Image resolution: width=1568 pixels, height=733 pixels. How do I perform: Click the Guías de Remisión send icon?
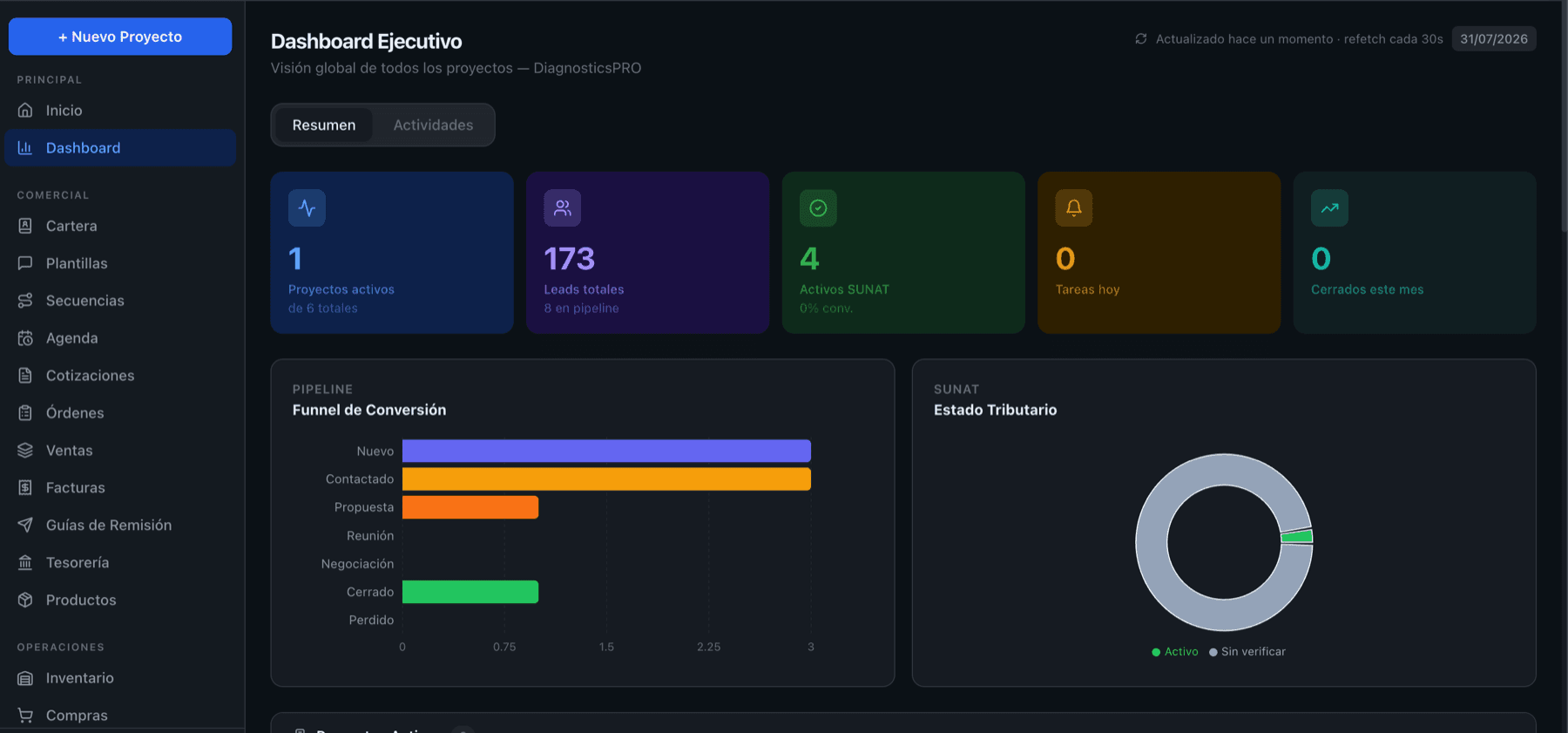(x=25, y=526)
